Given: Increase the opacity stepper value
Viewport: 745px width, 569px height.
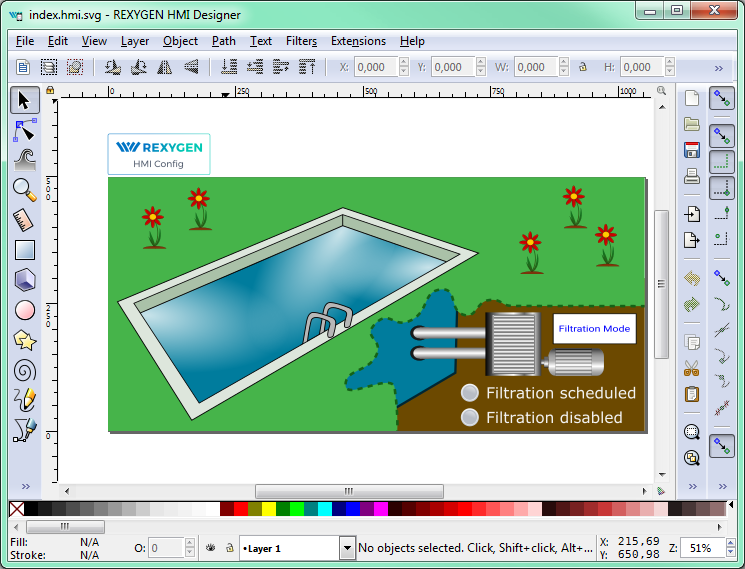Looking at the screenshot, I should [189, 543].
